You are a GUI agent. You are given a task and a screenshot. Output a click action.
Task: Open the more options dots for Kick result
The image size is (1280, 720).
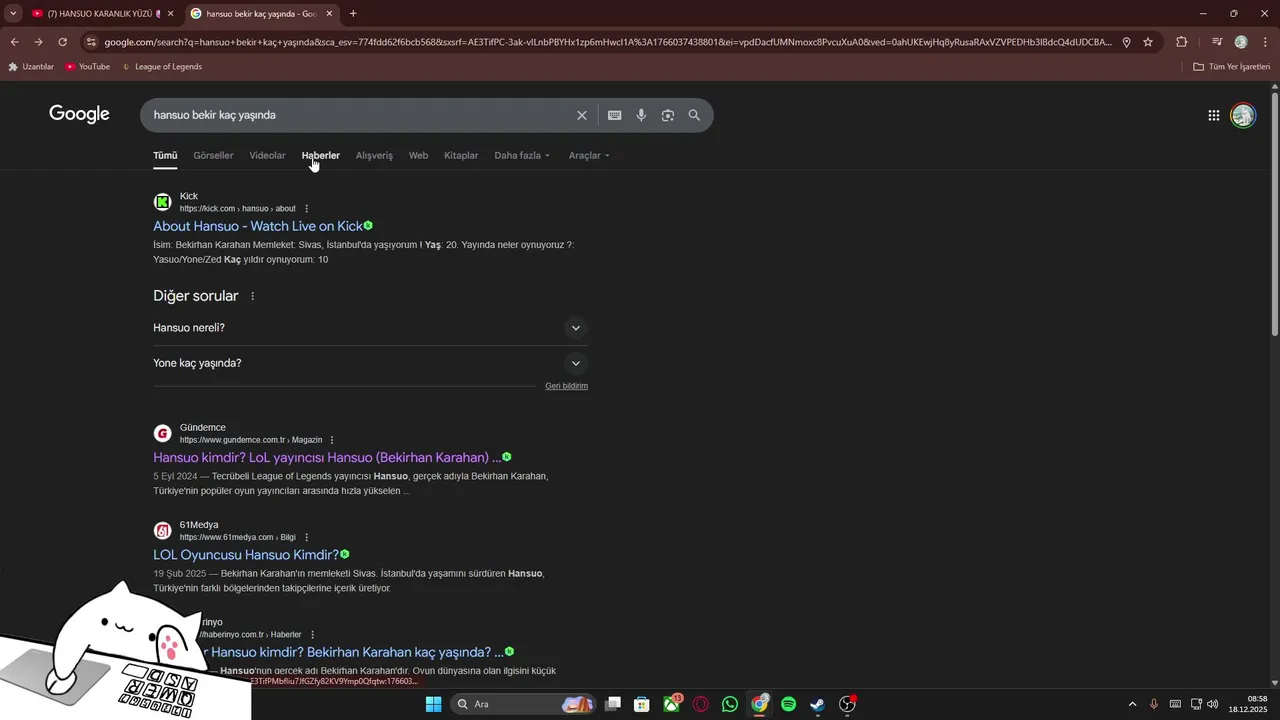tap(307, 209)
